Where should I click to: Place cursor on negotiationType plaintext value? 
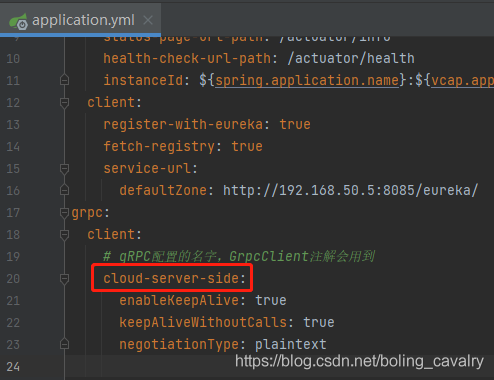click(x=291, y=344)
